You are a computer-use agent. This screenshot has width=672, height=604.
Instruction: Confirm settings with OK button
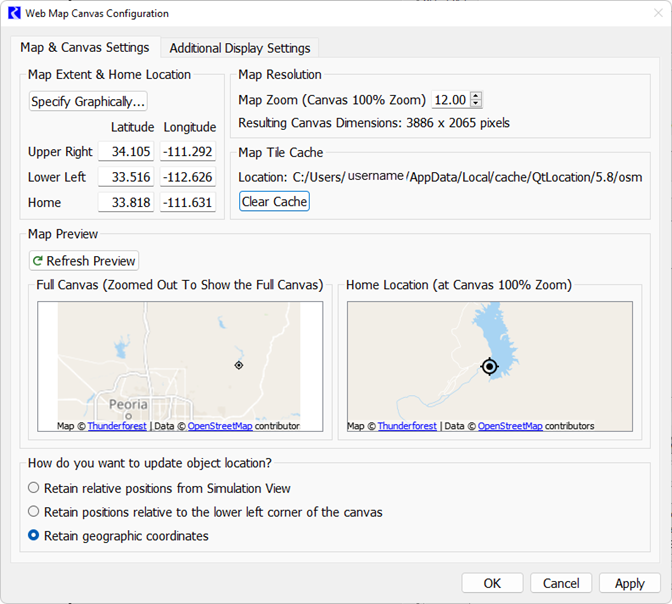[492, 583]
